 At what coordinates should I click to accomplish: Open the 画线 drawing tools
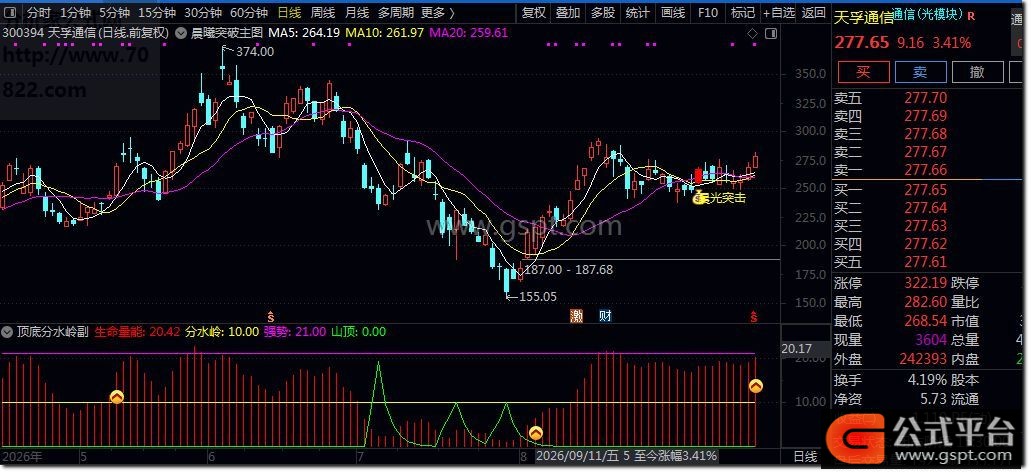click(673, 12)
